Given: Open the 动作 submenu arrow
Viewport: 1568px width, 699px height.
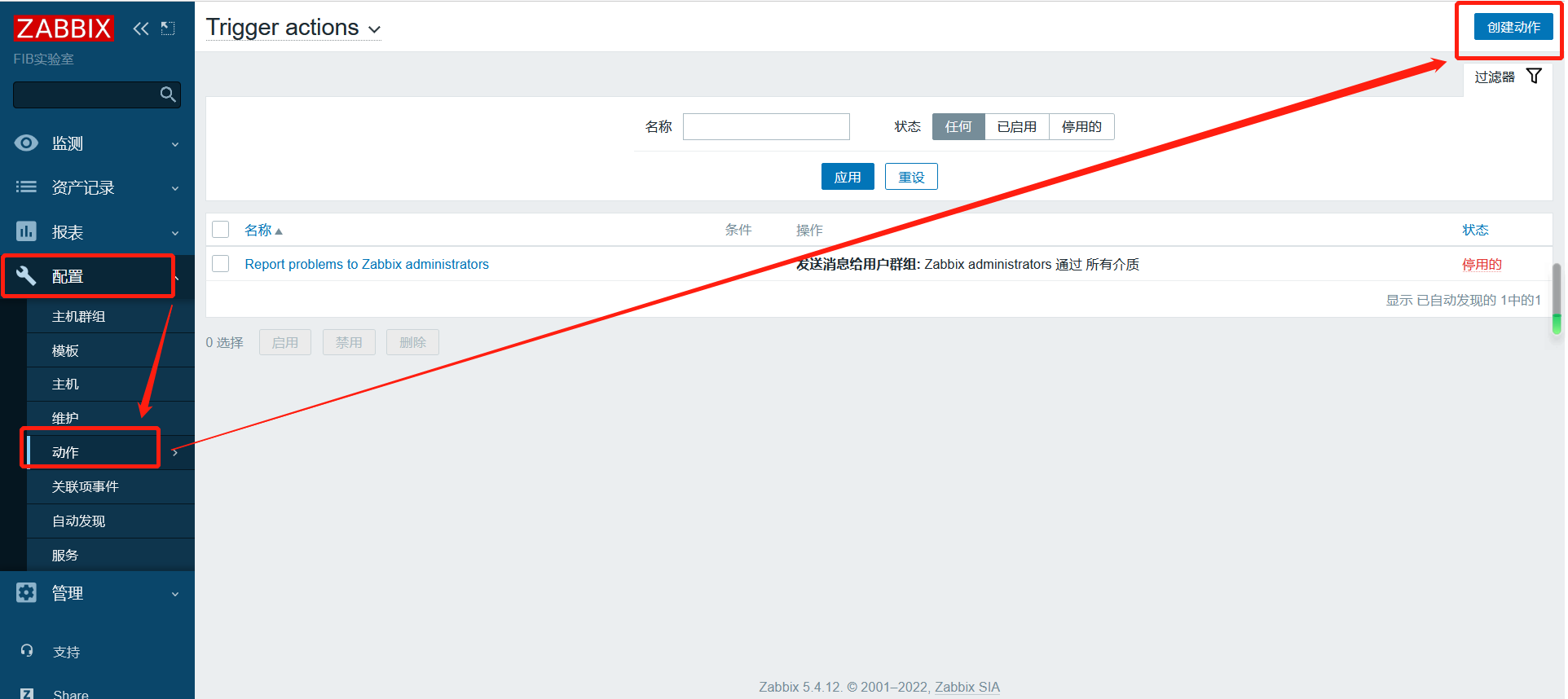Looking at the screenshot, I should 175,452.
